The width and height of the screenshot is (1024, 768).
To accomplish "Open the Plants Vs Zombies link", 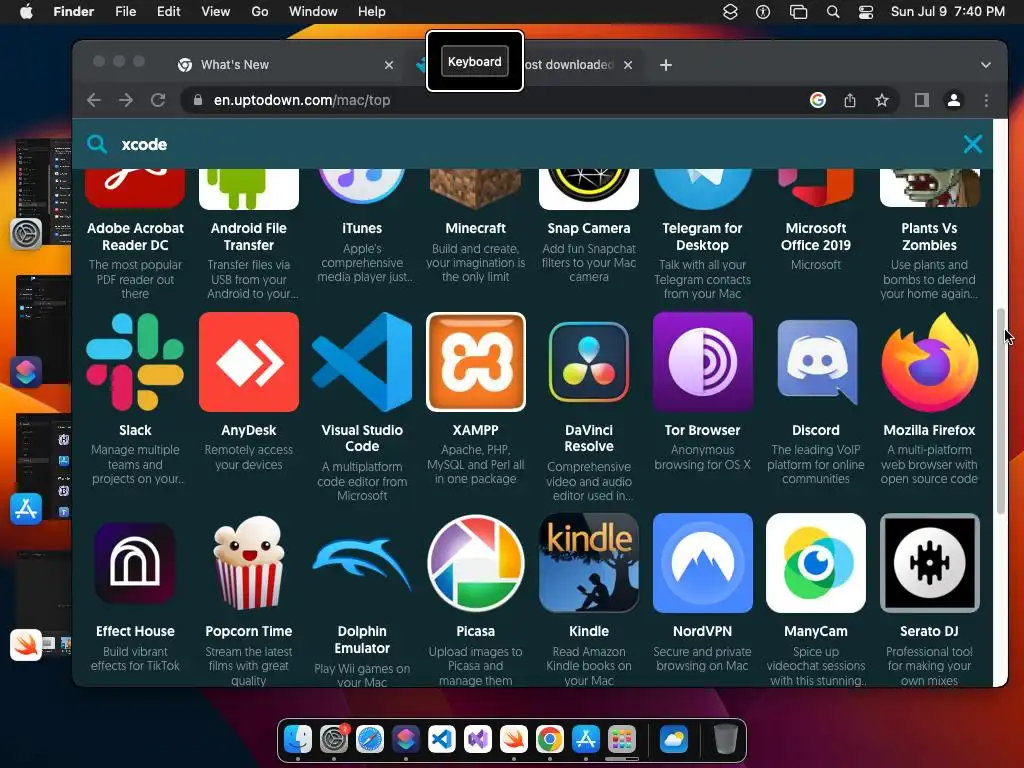I will [x=929, y=236].
